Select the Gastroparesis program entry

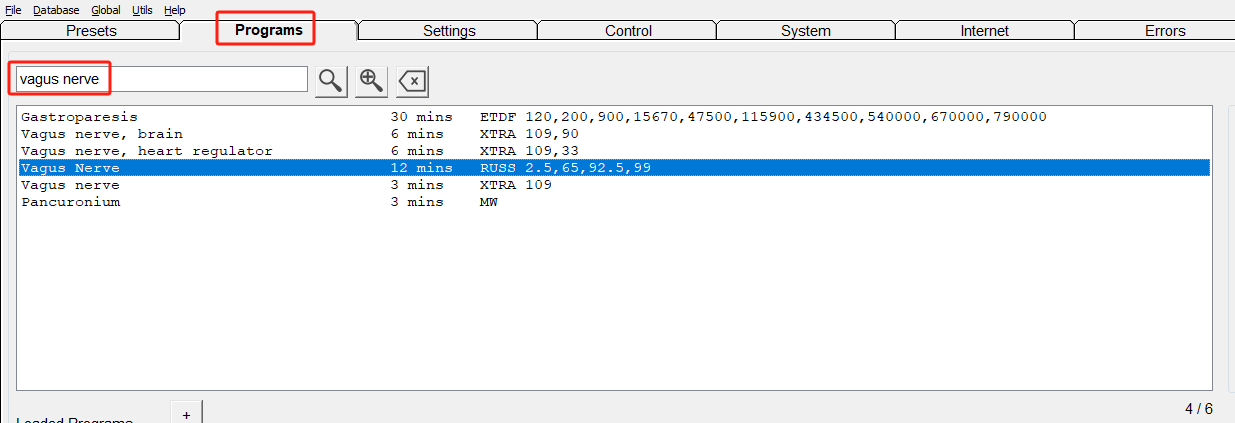coord(79,117)
